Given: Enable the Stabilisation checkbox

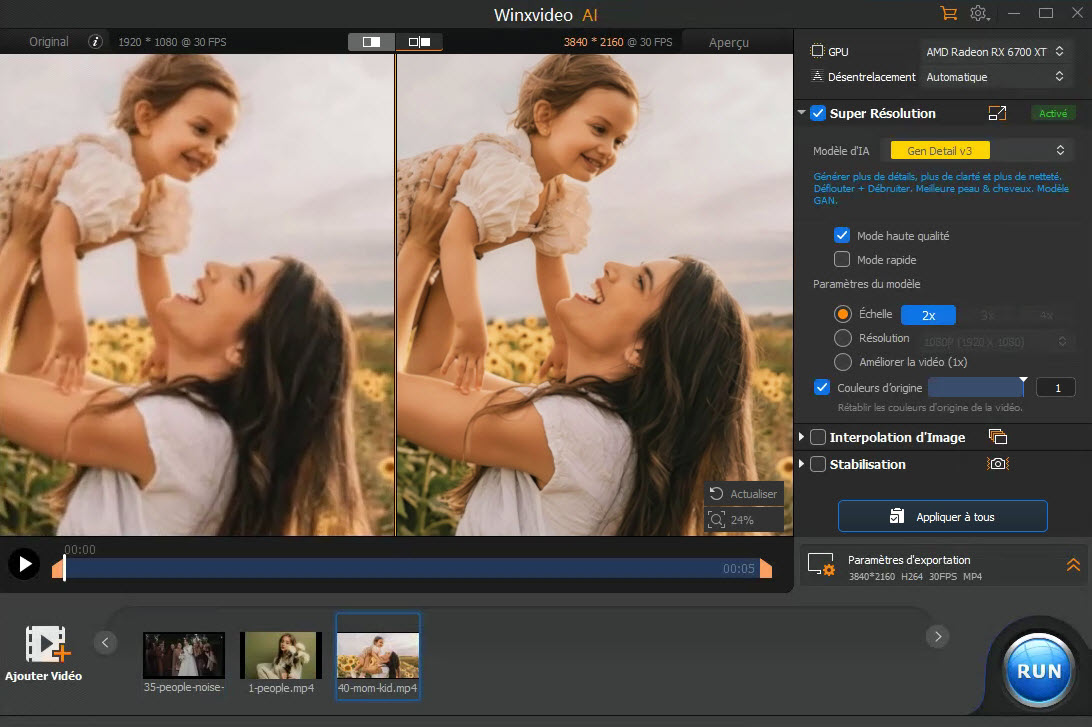Looking at the screenshot, I should point(818,464).
